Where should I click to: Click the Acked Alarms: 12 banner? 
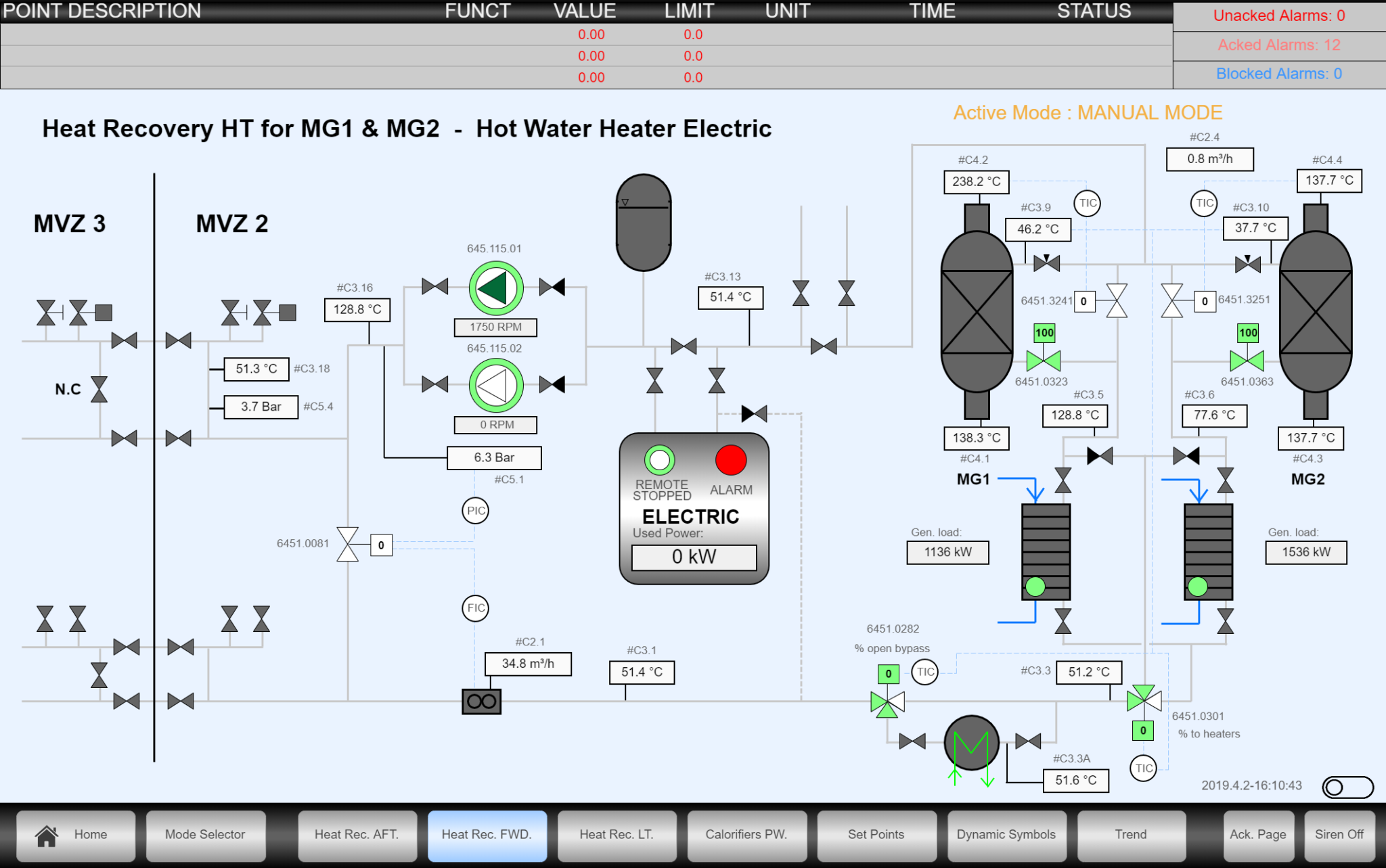1279,45
